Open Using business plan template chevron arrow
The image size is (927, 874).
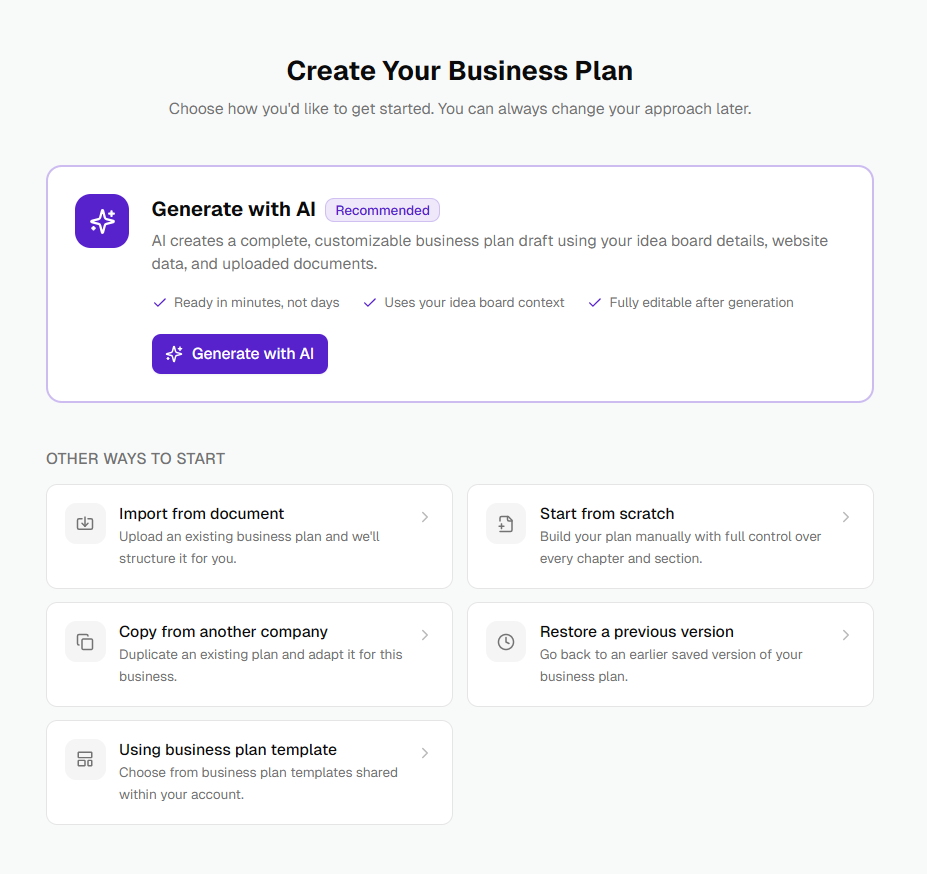pos(425,753)
